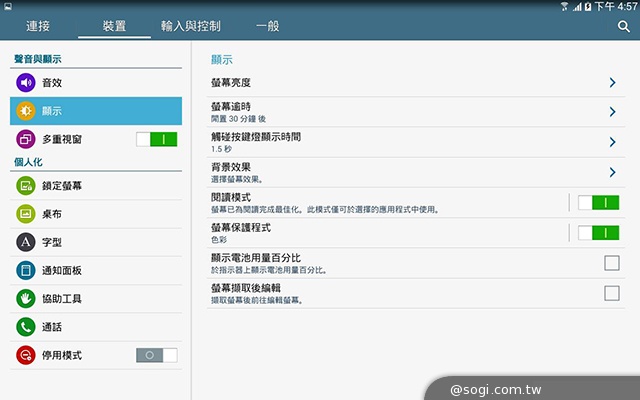The height and width of the screenshot is (400, 640).
Task: Click the 螢幕保護程式 row title
Action: click(x=241, y=227)
